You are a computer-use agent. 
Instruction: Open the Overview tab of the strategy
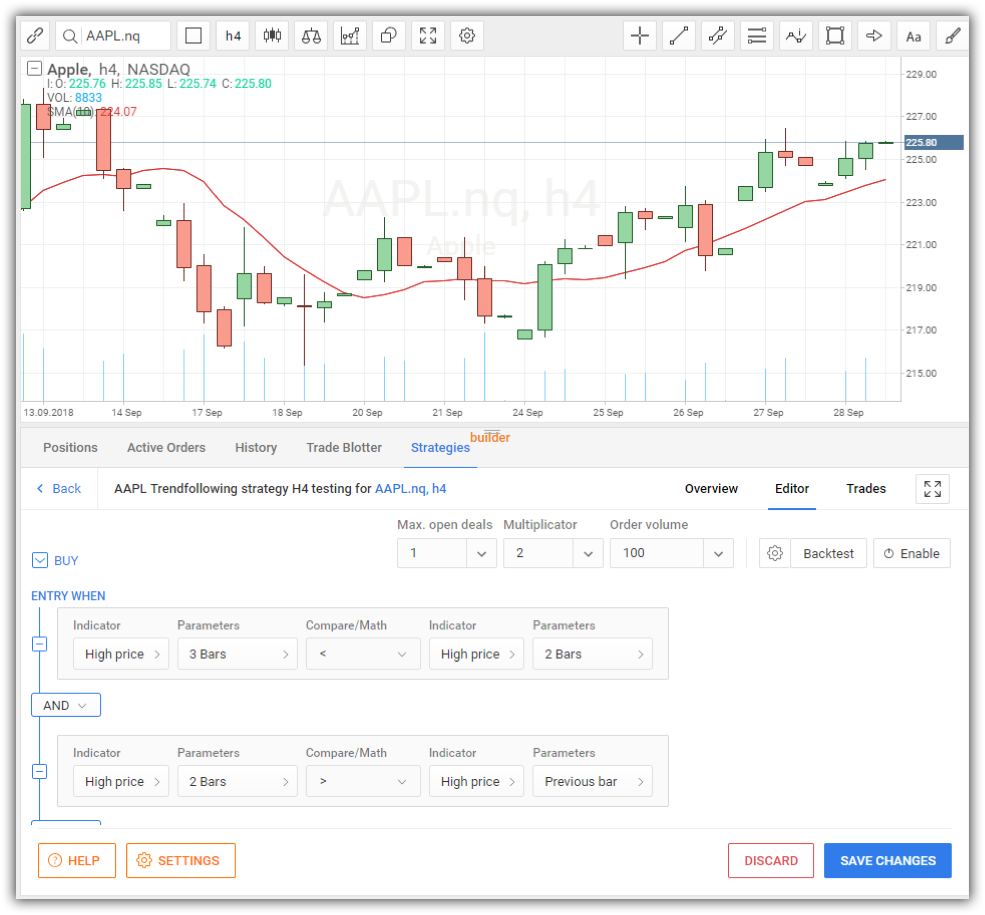click(711, 489)
